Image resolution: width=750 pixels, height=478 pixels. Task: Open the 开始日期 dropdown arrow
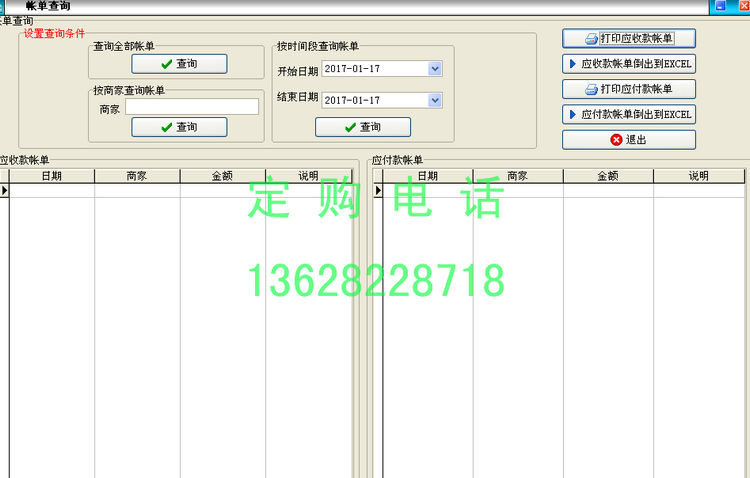click(x=435, y=69)
